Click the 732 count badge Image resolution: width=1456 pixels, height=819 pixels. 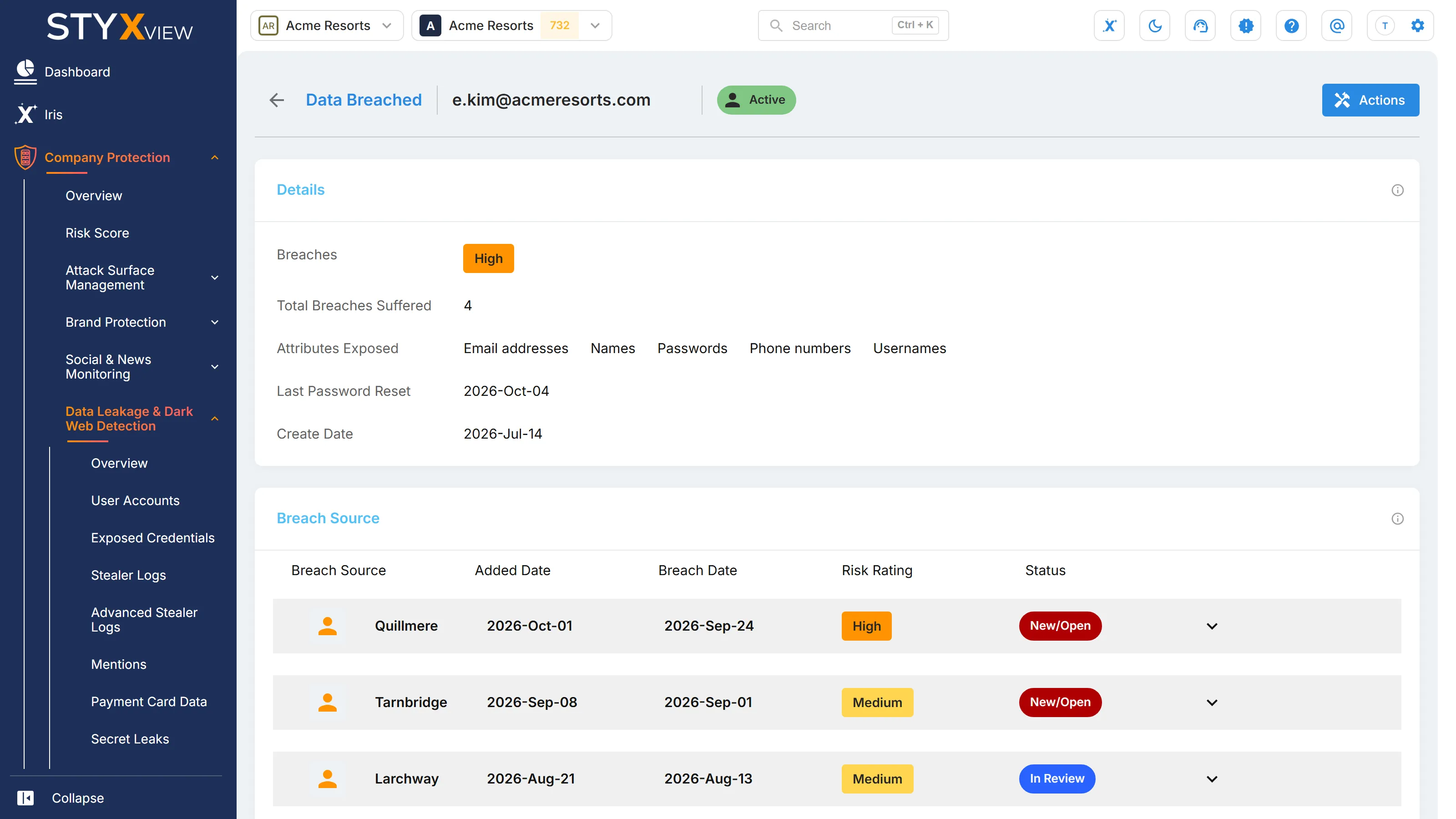click(559, 25)
